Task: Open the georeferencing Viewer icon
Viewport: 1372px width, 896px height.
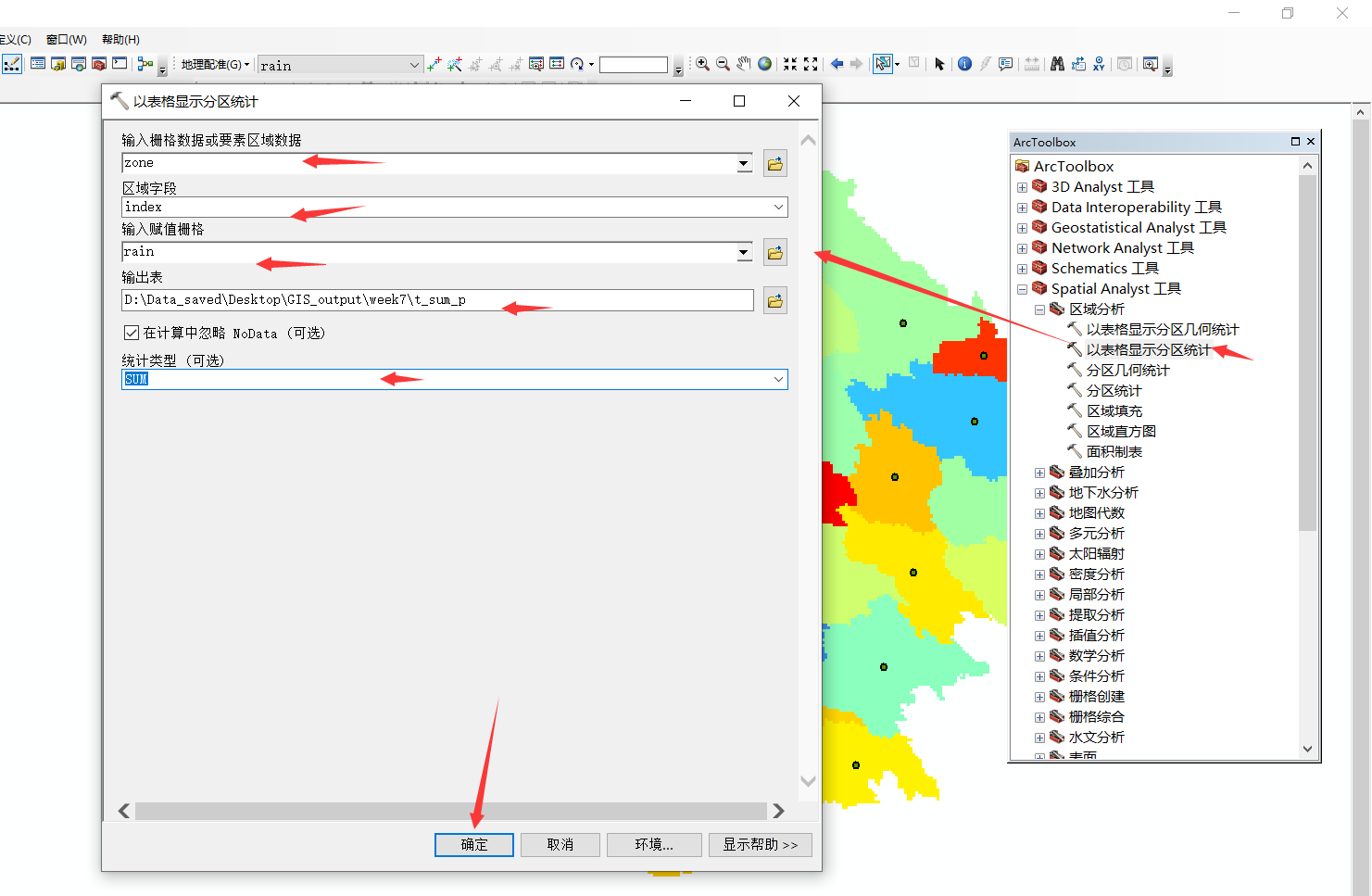Action: (536, 64)
